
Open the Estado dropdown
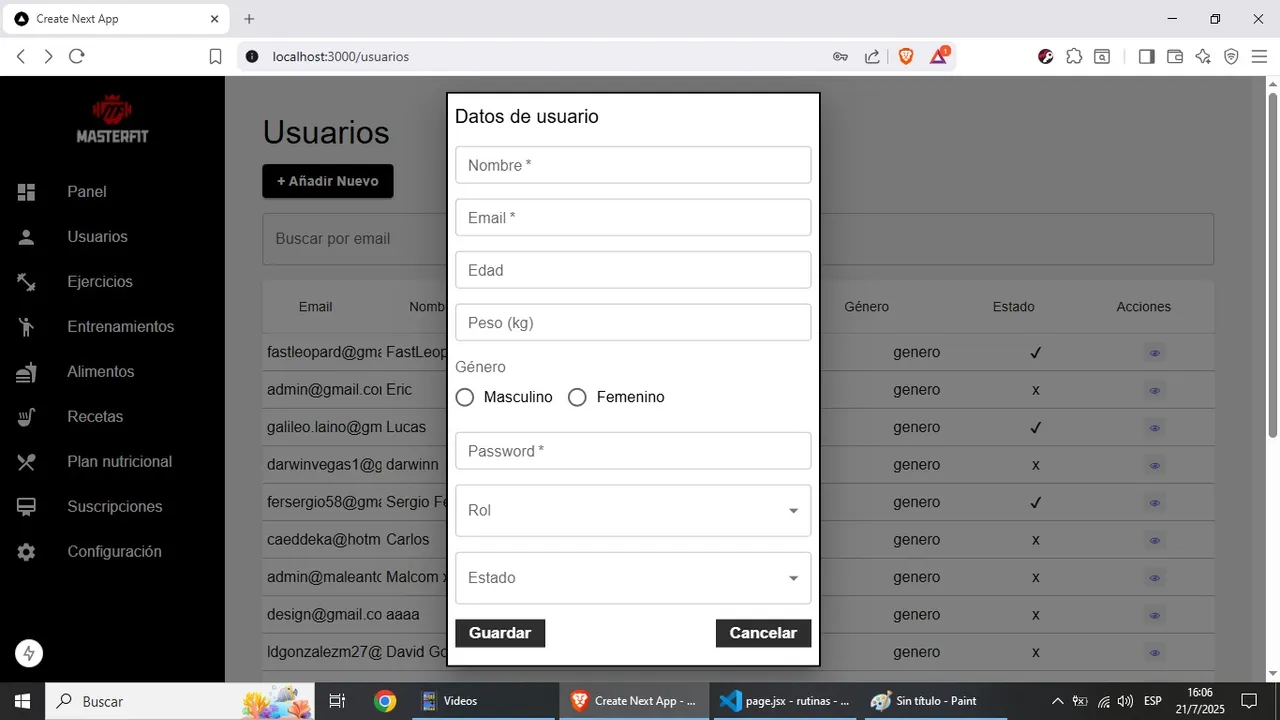[633, 578]
